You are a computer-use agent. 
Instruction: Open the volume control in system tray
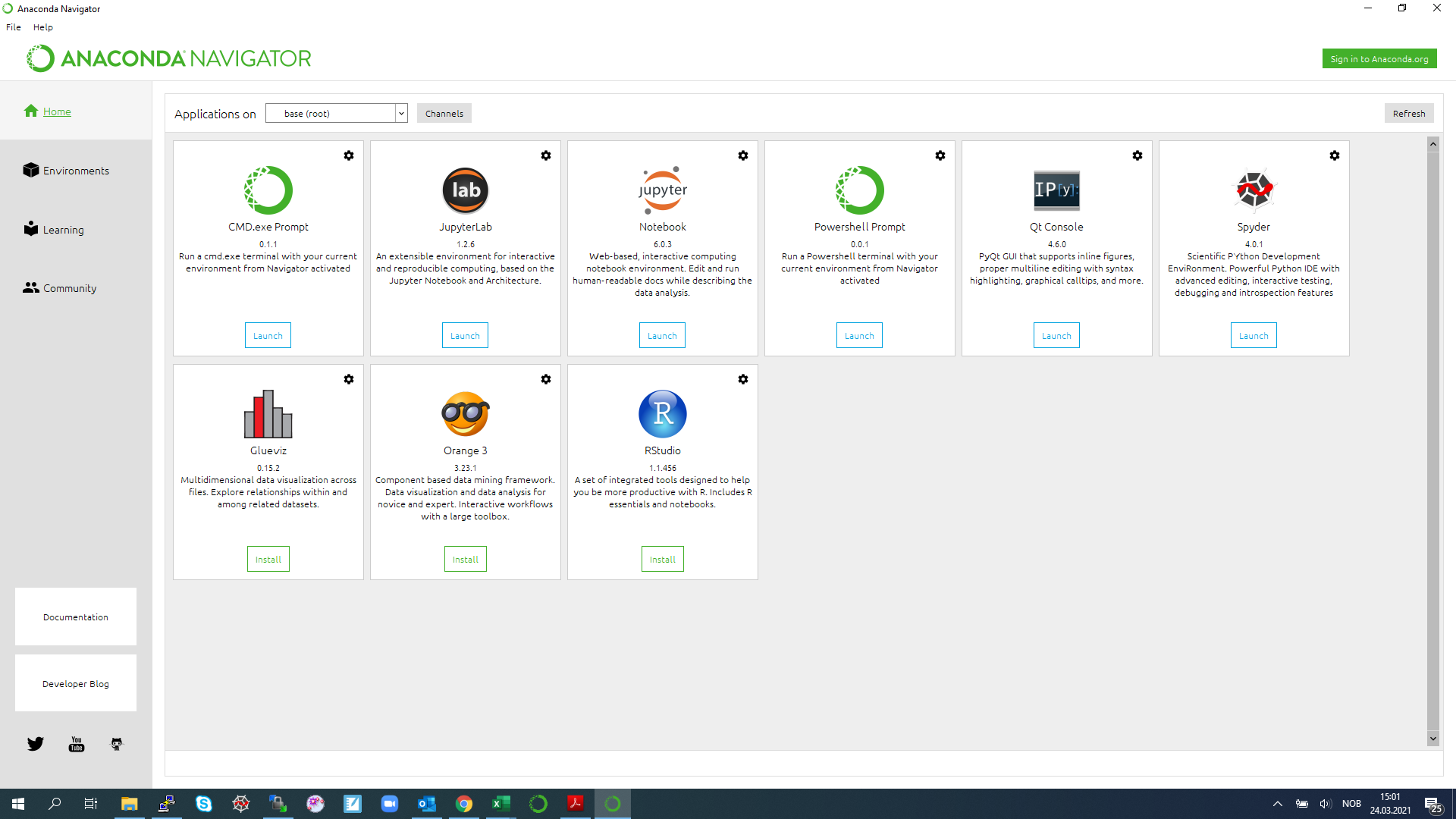pos(1326,804)
